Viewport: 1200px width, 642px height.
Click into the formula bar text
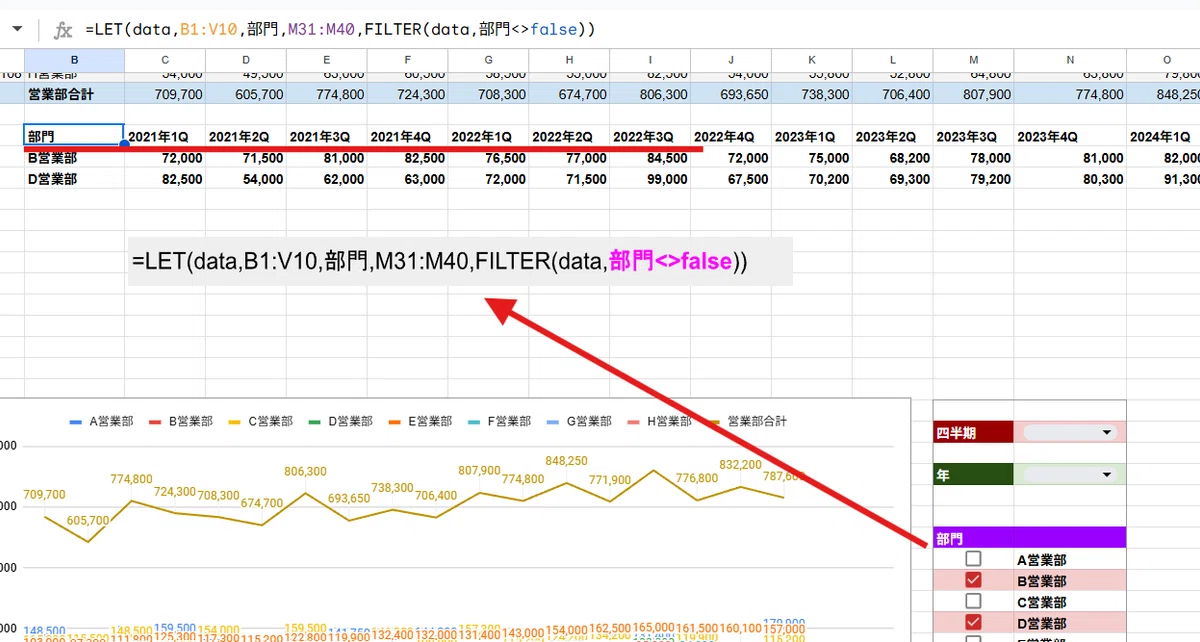(x=340, y=30)
